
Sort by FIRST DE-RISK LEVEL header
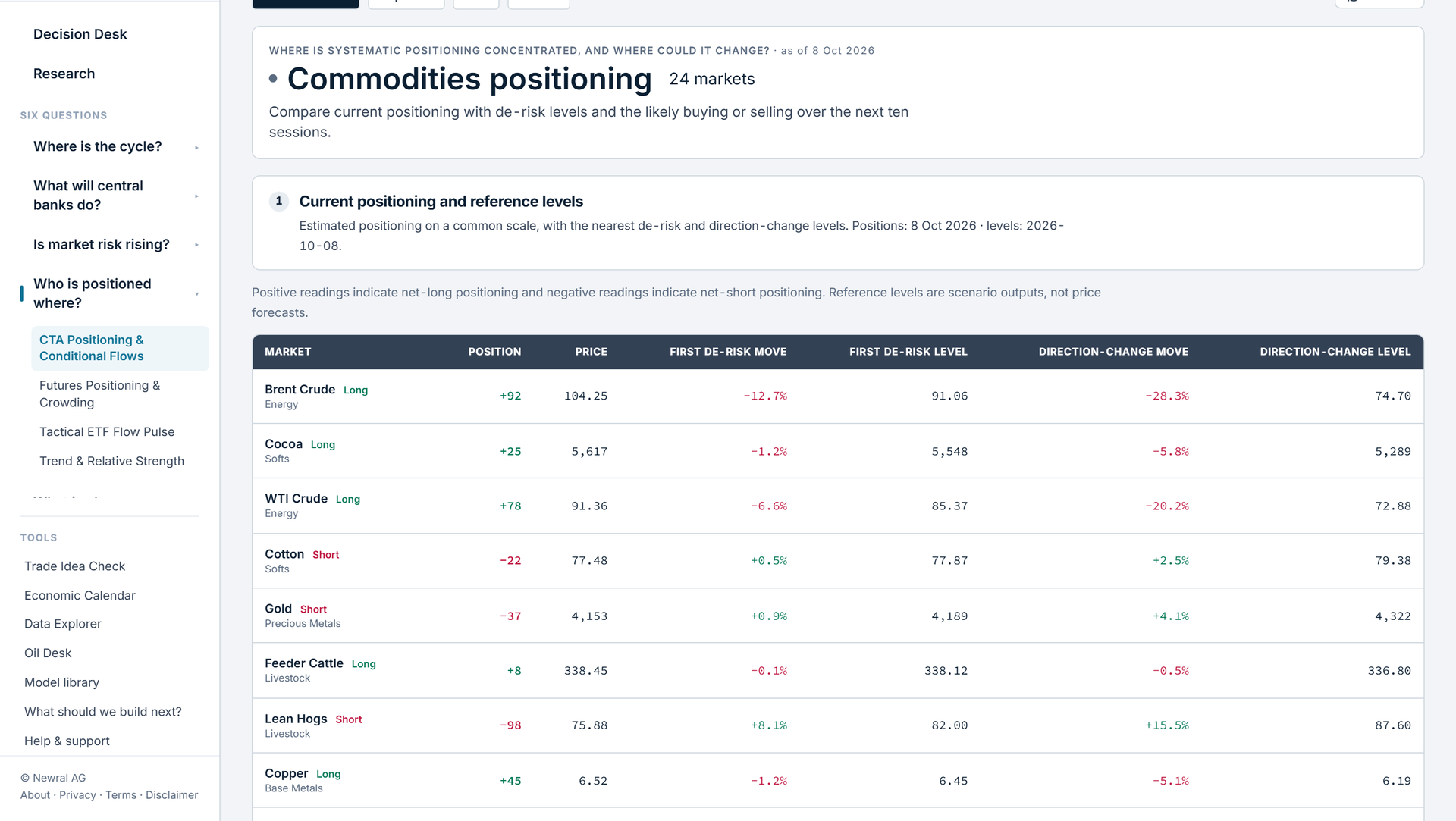[908, 352]
